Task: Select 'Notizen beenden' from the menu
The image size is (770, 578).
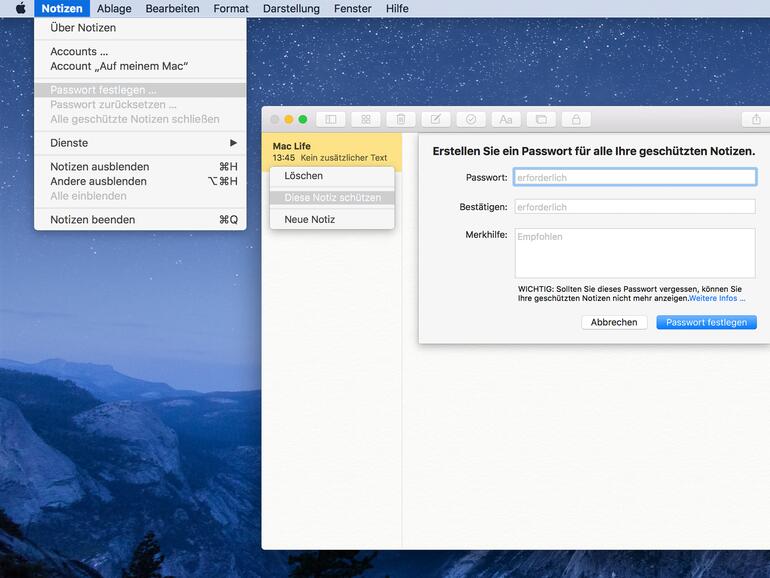Action: pyautogui.click(x=93, y=220)
